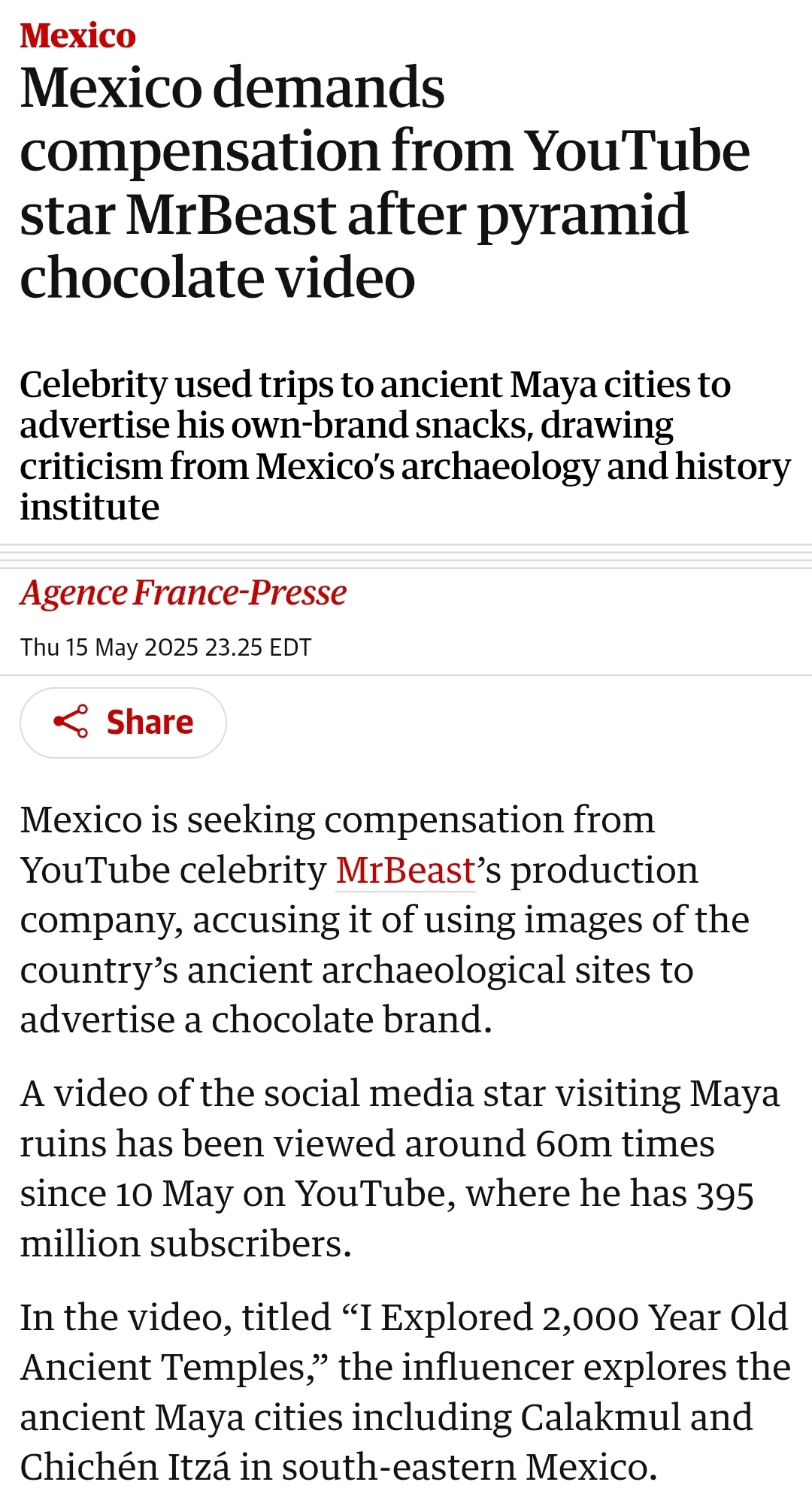Click the Thu 15 May 2025 timestamp
812x1488 pixels.
coord(165,647)
